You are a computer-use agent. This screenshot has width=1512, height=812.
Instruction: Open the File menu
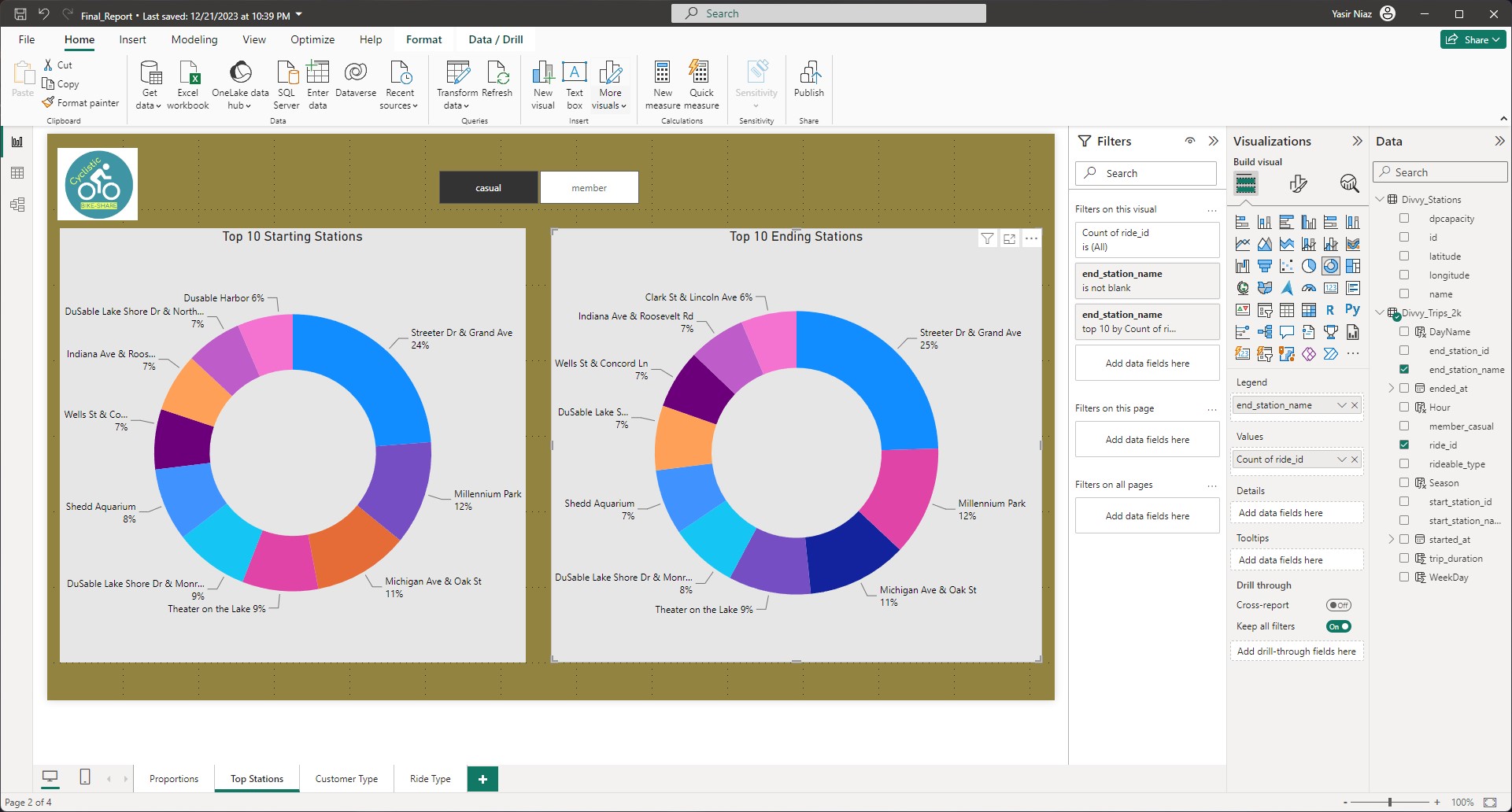27,39
